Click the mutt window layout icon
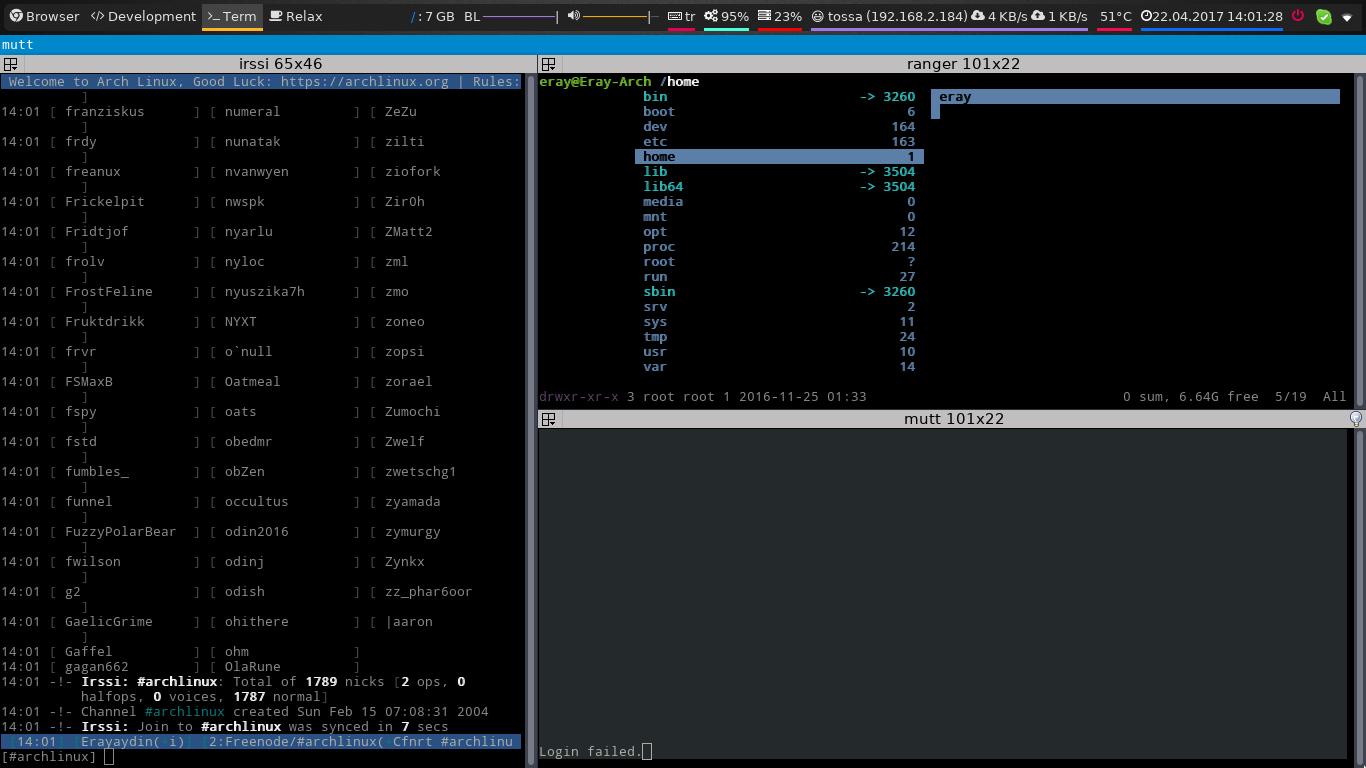The width and height of the screenshot is (1366, 768). pos(548,419)
